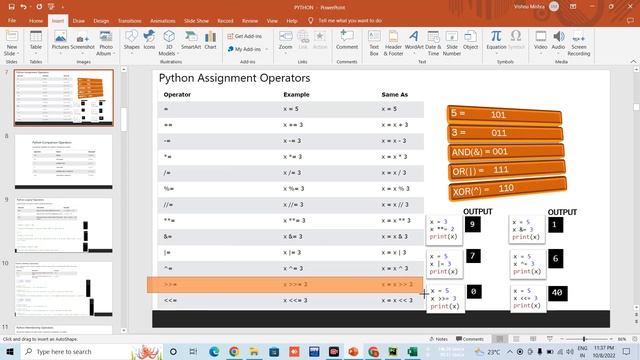
Task: Open Excel from the taskbar
Action: (412, 351)
